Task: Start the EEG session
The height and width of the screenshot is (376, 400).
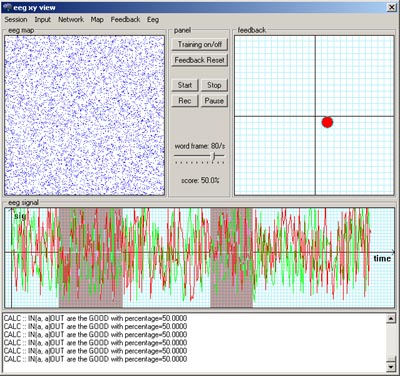Action: [x=185, y=85]
